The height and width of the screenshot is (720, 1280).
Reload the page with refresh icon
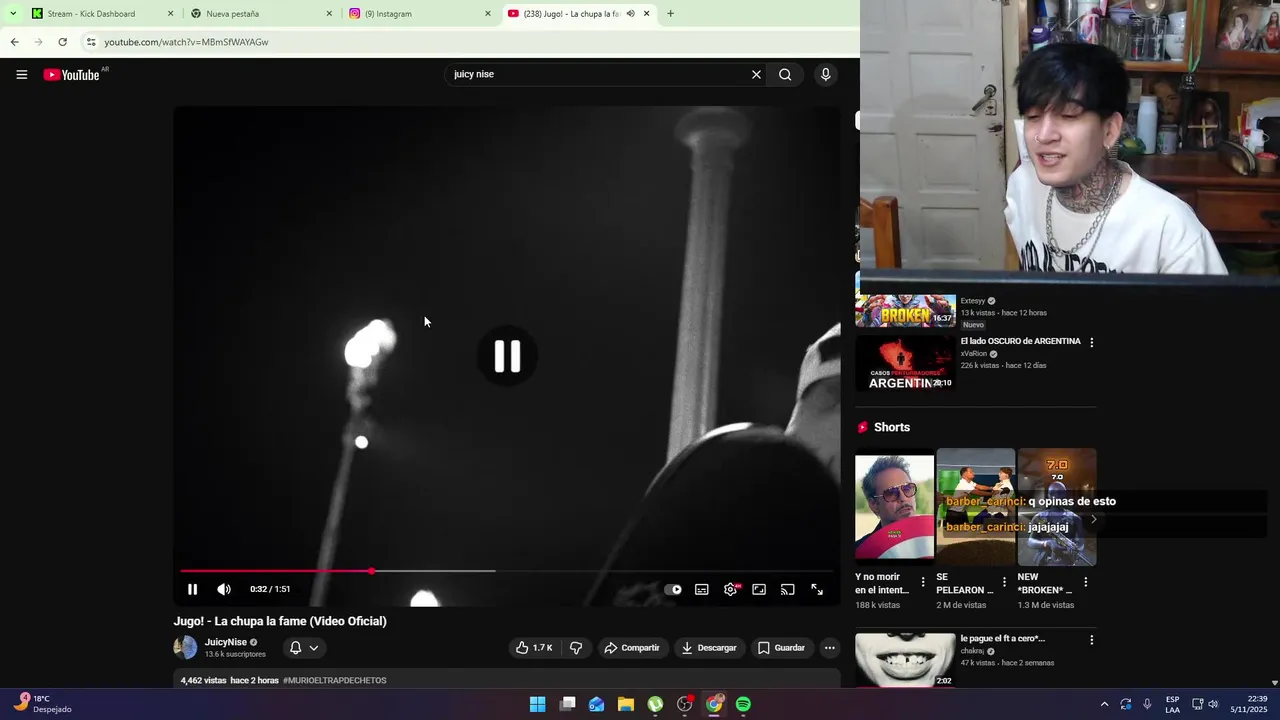click(62, 42)
